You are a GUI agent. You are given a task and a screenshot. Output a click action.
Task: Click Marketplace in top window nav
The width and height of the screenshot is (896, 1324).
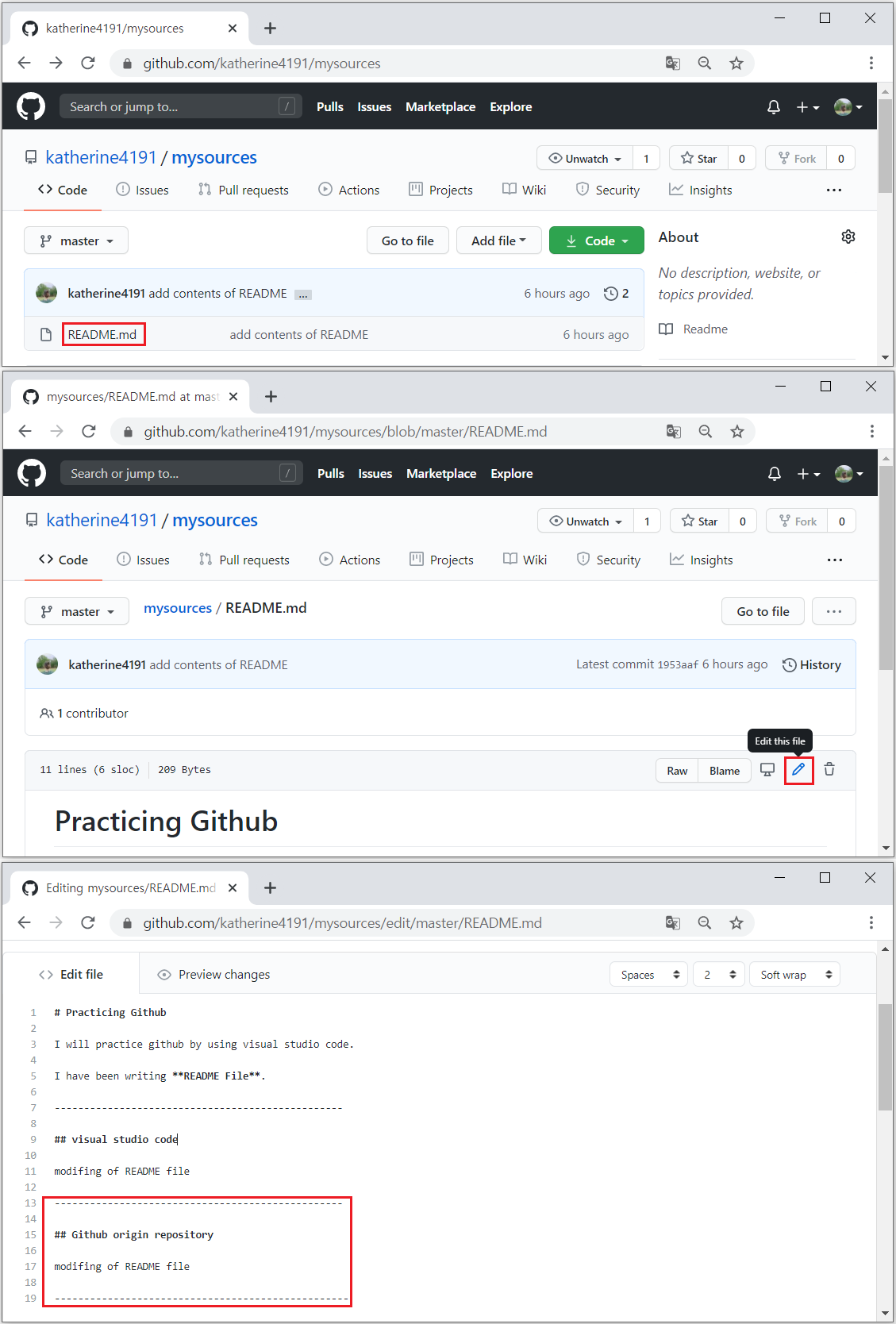click(440, 107)
